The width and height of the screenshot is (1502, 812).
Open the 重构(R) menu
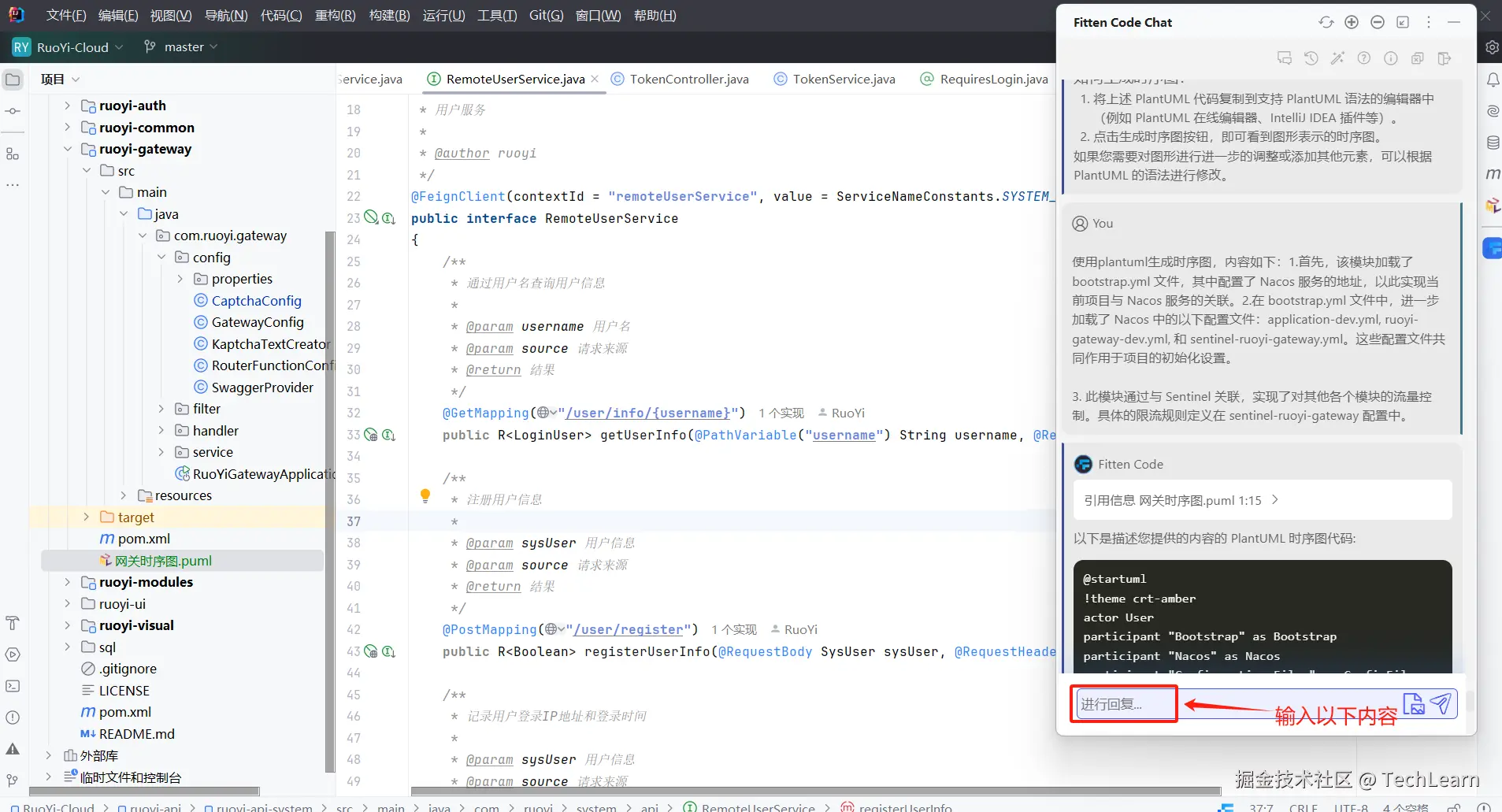336,16
